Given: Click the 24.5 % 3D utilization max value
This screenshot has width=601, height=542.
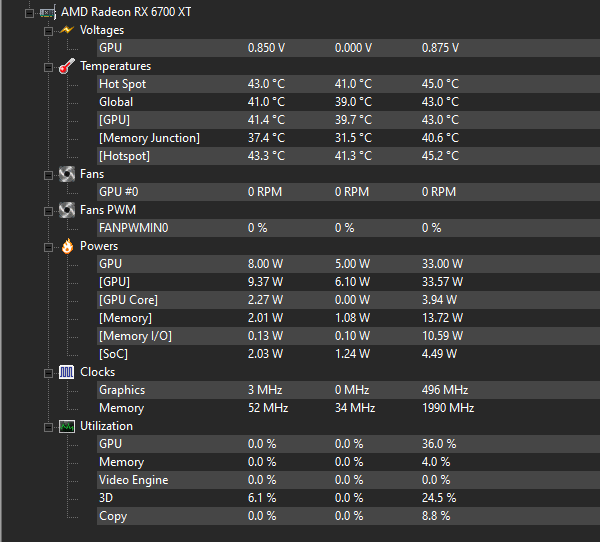Looking at the screenshot, I should click(x=439, y=498).
